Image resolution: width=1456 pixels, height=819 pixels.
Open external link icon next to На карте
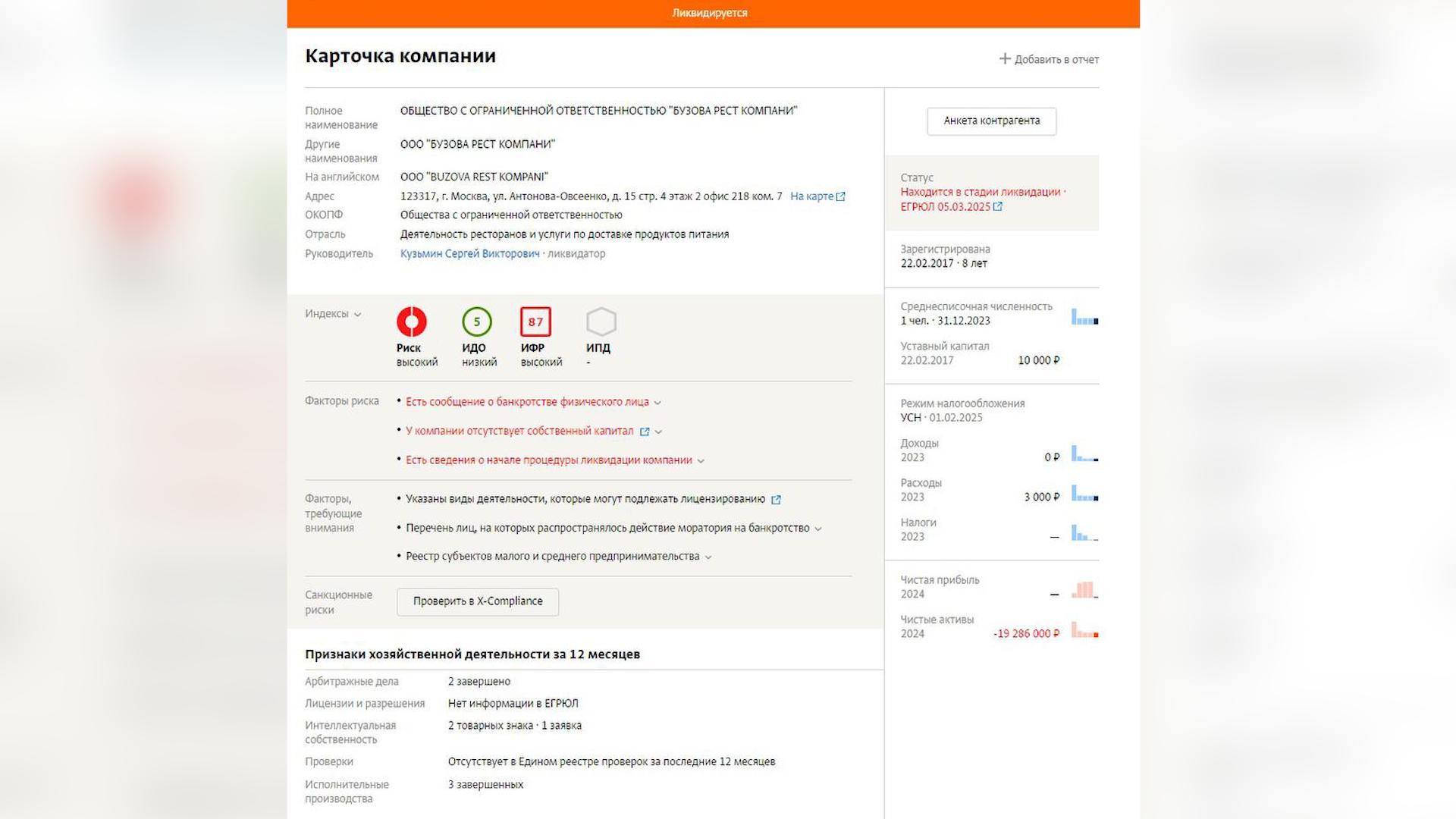pos(840,196)
